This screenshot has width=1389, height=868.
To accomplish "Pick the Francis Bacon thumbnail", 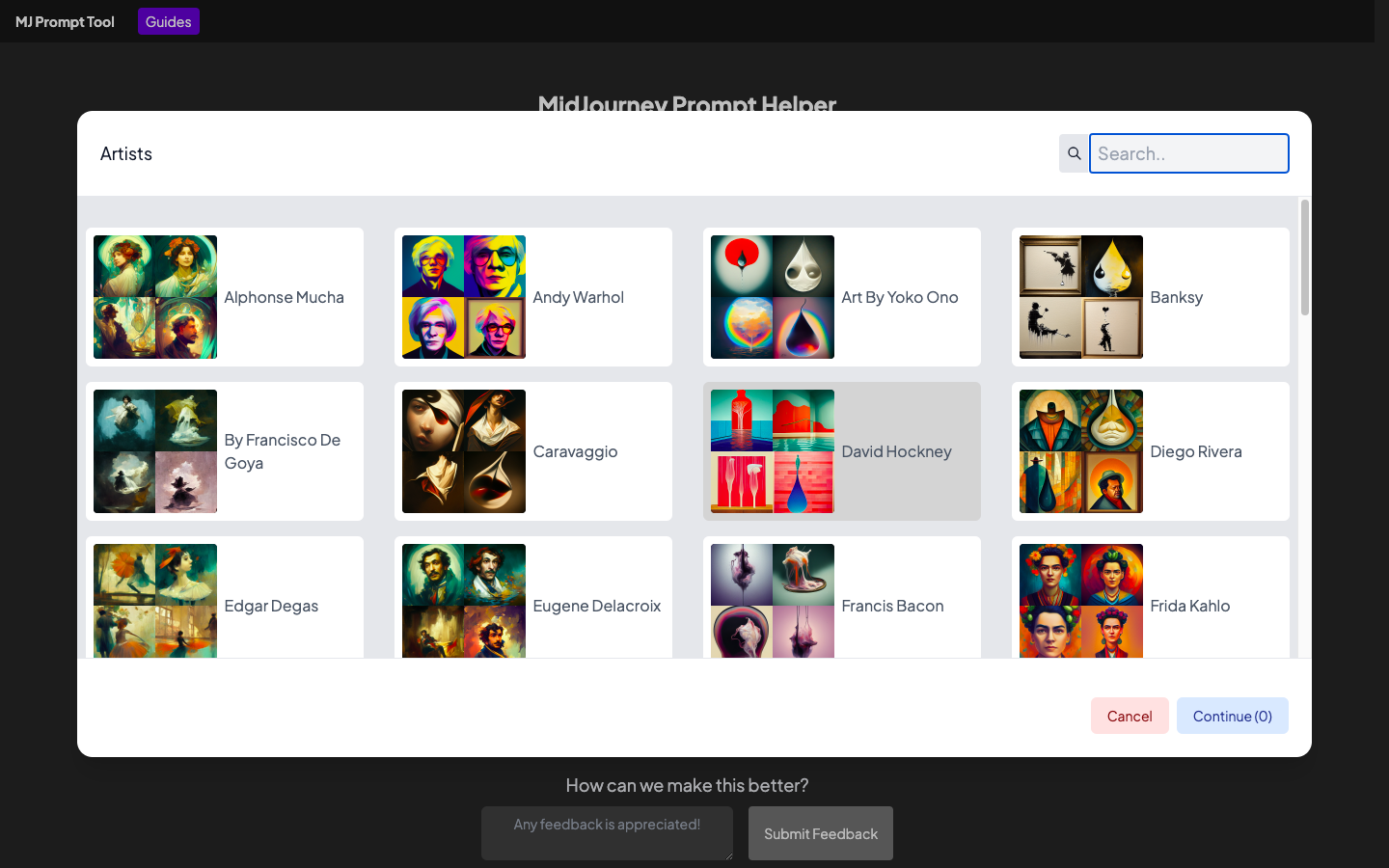I will click(773, 601).
